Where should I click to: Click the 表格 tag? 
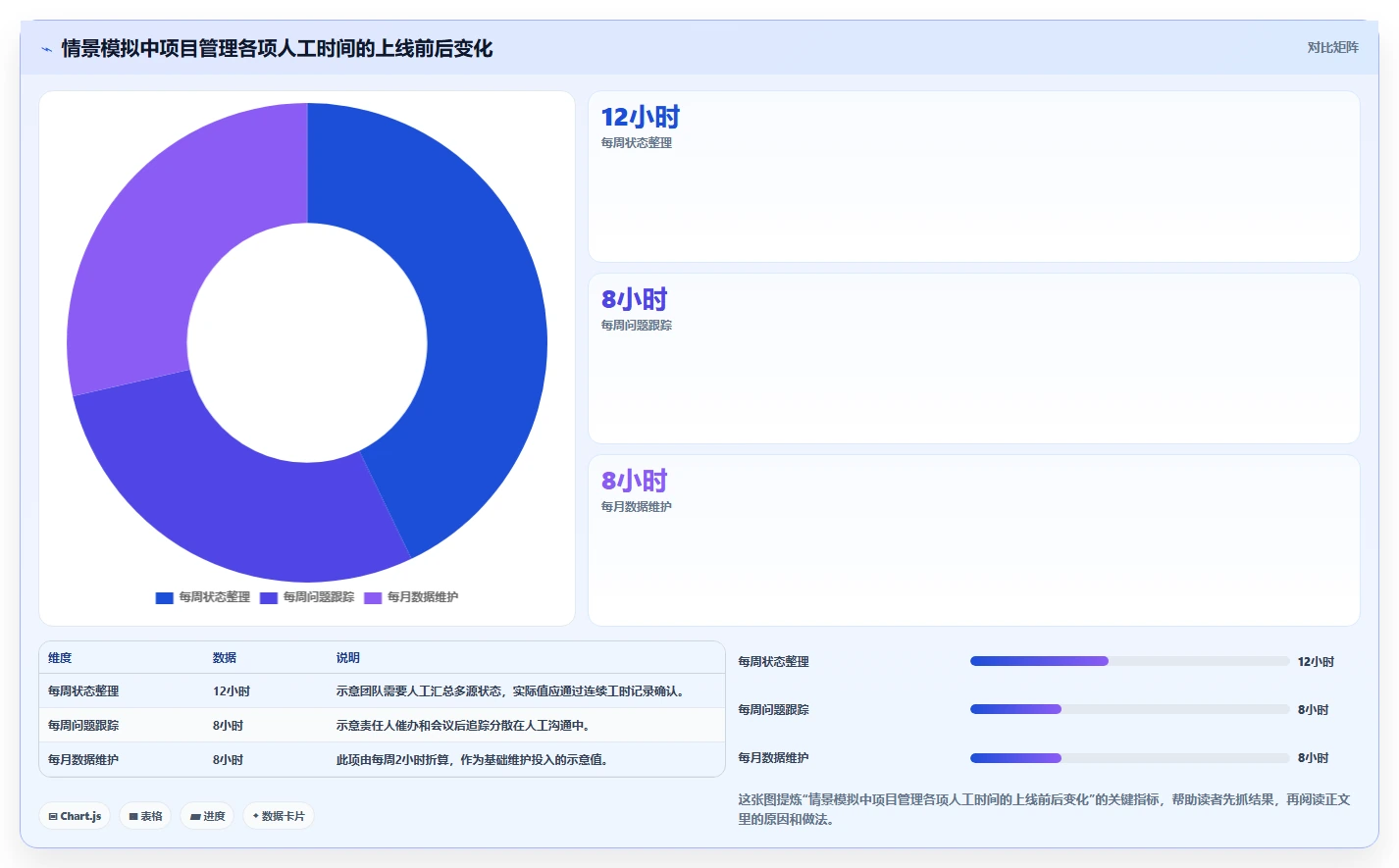tap(145, 816)
